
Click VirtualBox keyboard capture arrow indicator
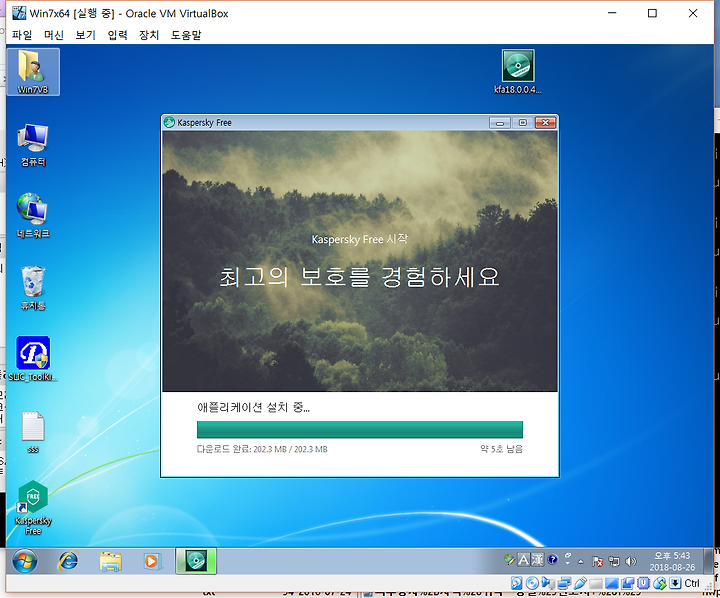coord(675,583)
